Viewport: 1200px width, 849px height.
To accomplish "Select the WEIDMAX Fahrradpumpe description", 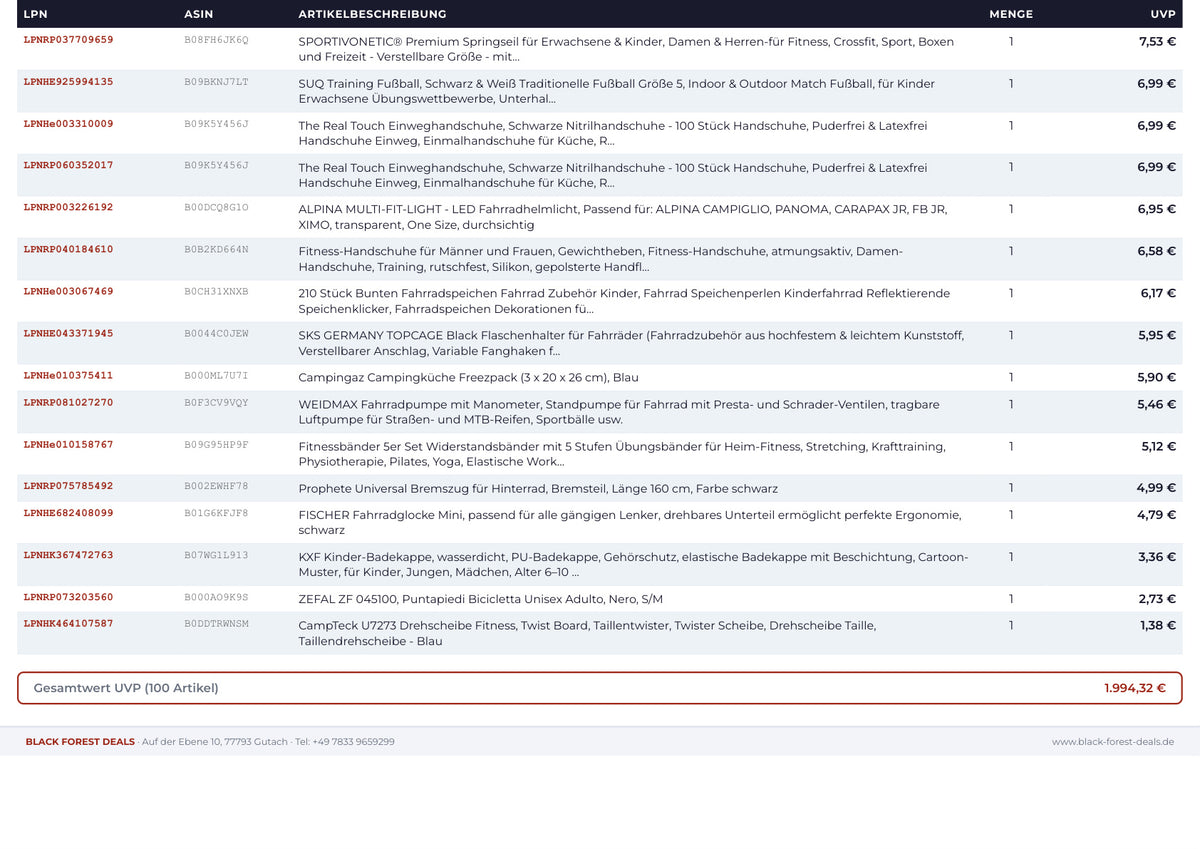I will 619,412.
